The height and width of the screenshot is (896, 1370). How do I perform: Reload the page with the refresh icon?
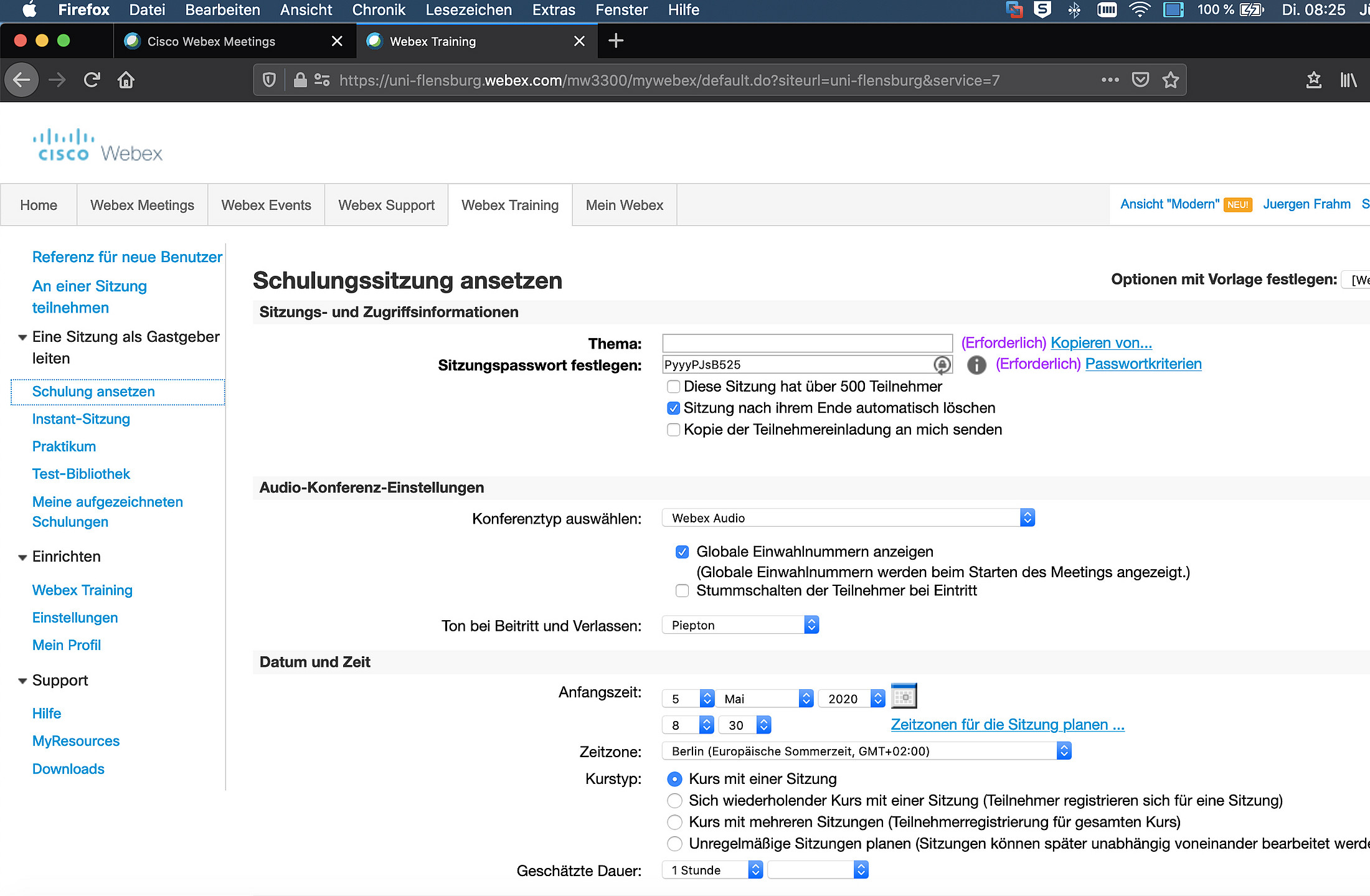pos(92,80)
